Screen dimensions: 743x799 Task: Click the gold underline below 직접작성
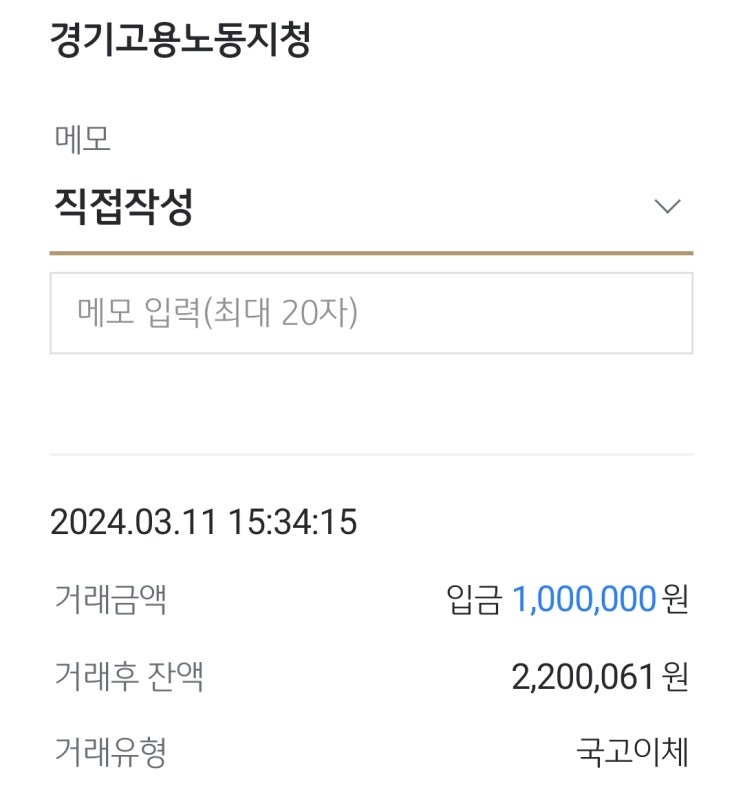tap(371, 253)
